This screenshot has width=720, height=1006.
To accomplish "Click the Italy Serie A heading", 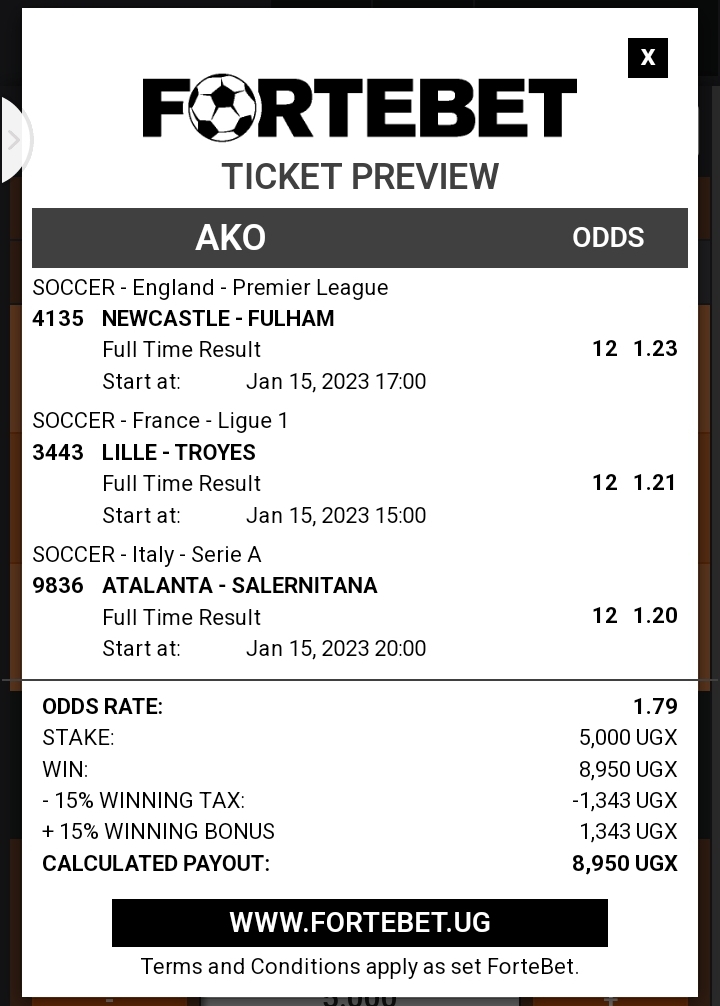I will [147, 554].
